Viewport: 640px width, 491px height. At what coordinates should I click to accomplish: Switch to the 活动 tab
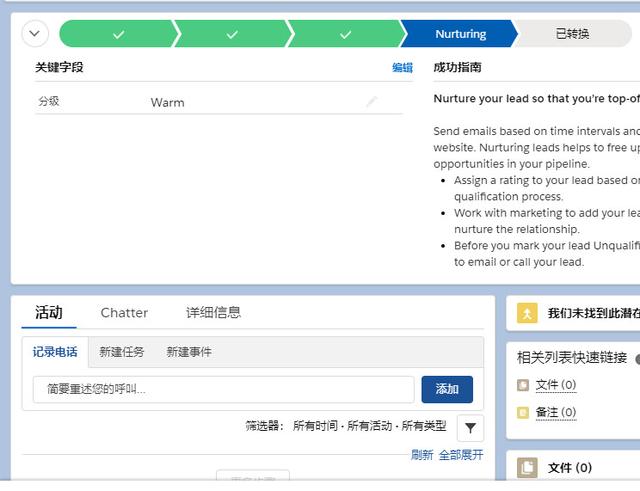click(x=49, y=312)
